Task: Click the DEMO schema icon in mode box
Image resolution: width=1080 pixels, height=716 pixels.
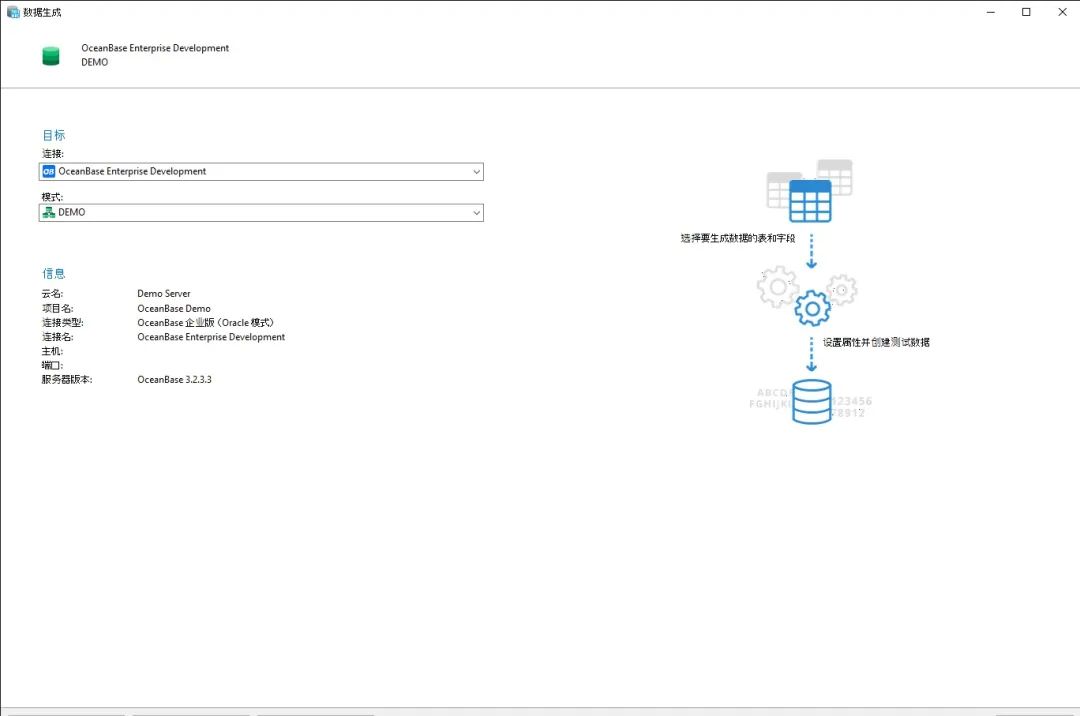Action: click(48, 213)
